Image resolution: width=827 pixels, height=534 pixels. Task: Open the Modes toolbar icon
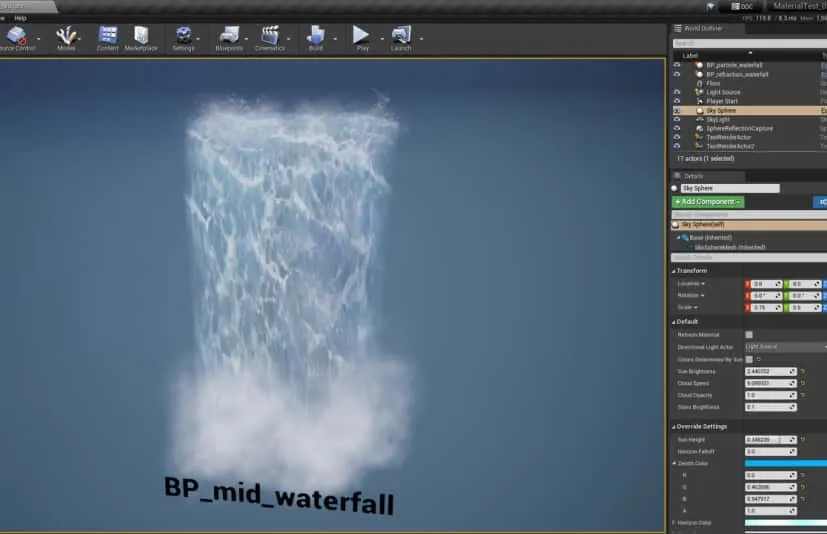click(66, 36)
